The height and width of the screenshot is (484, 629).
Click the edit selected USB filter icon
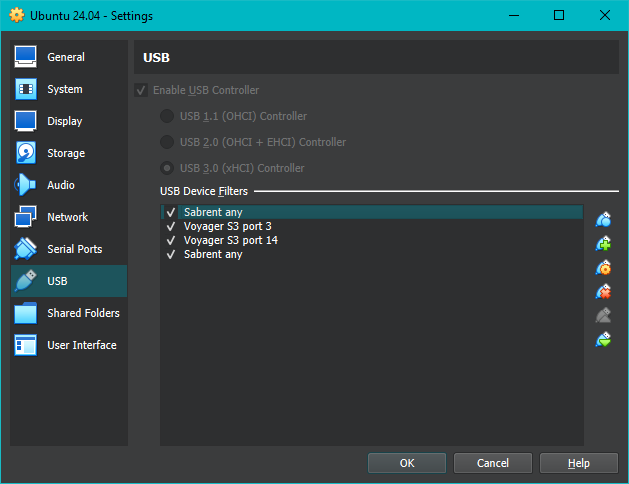coord(603,268)
